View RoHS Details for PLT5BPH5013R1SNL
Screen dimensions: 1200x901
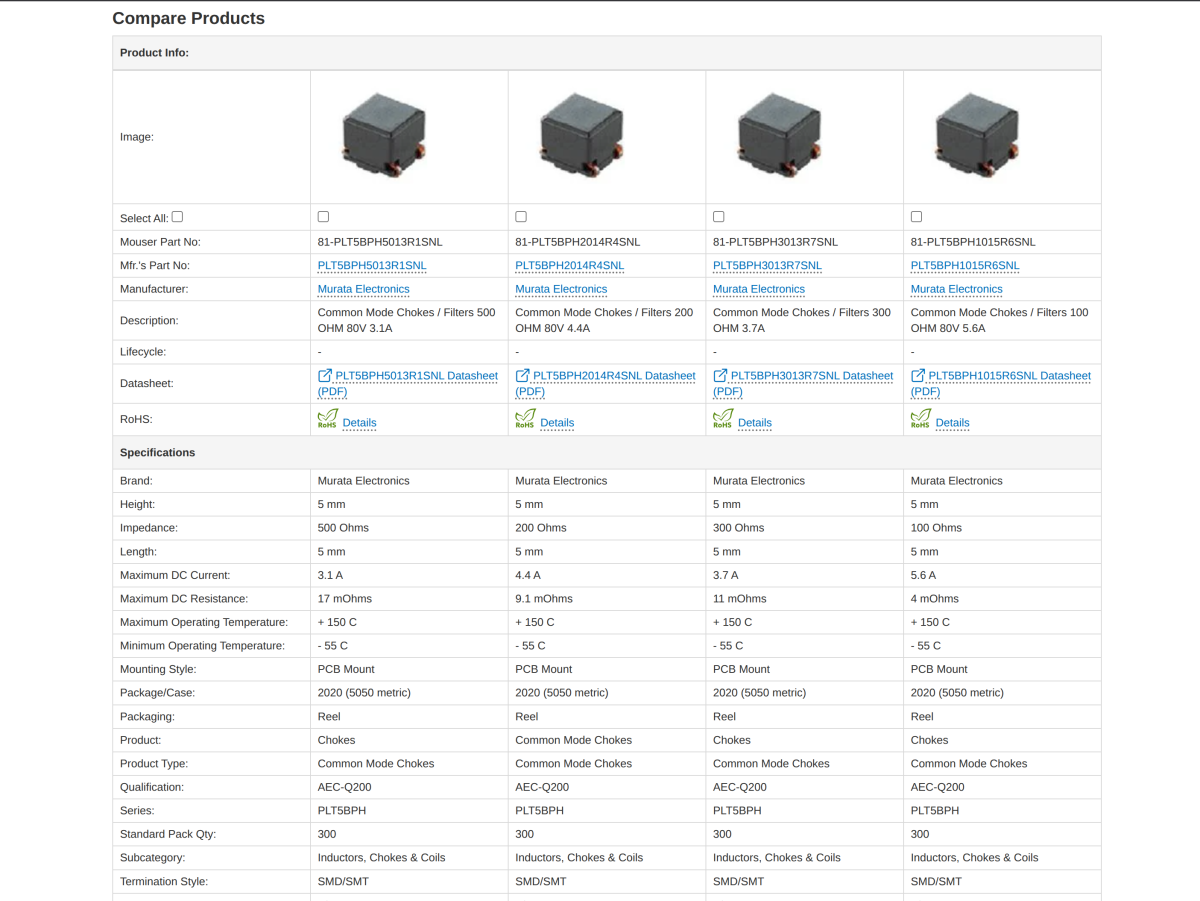[360, 423]
